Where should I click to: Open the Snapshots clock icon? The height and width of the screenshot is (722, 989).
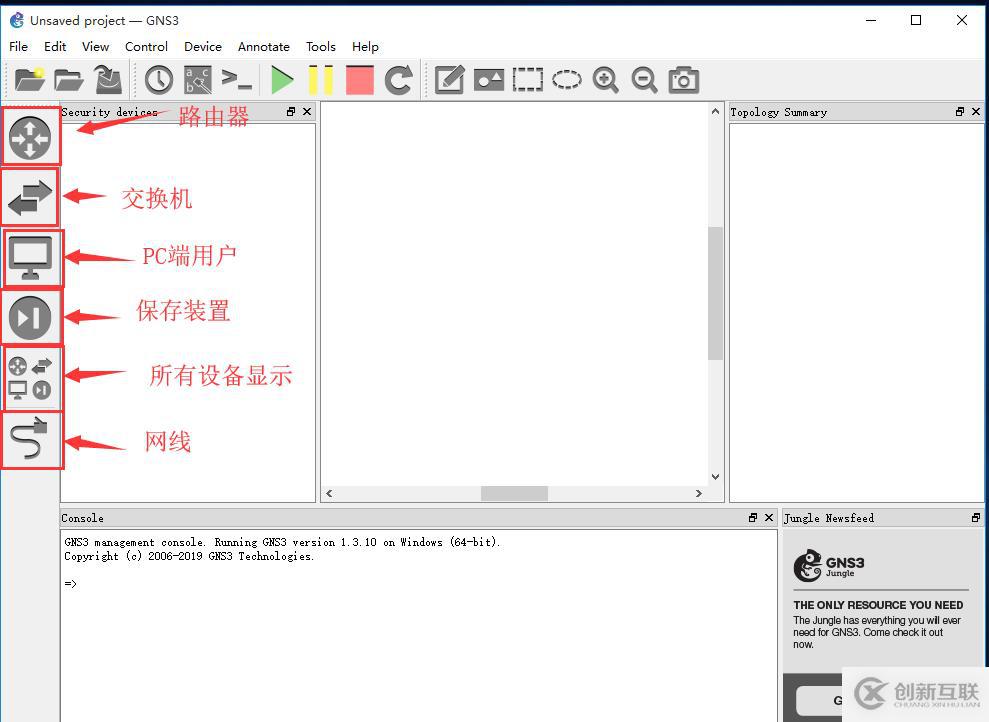click(x=159, y=80)
